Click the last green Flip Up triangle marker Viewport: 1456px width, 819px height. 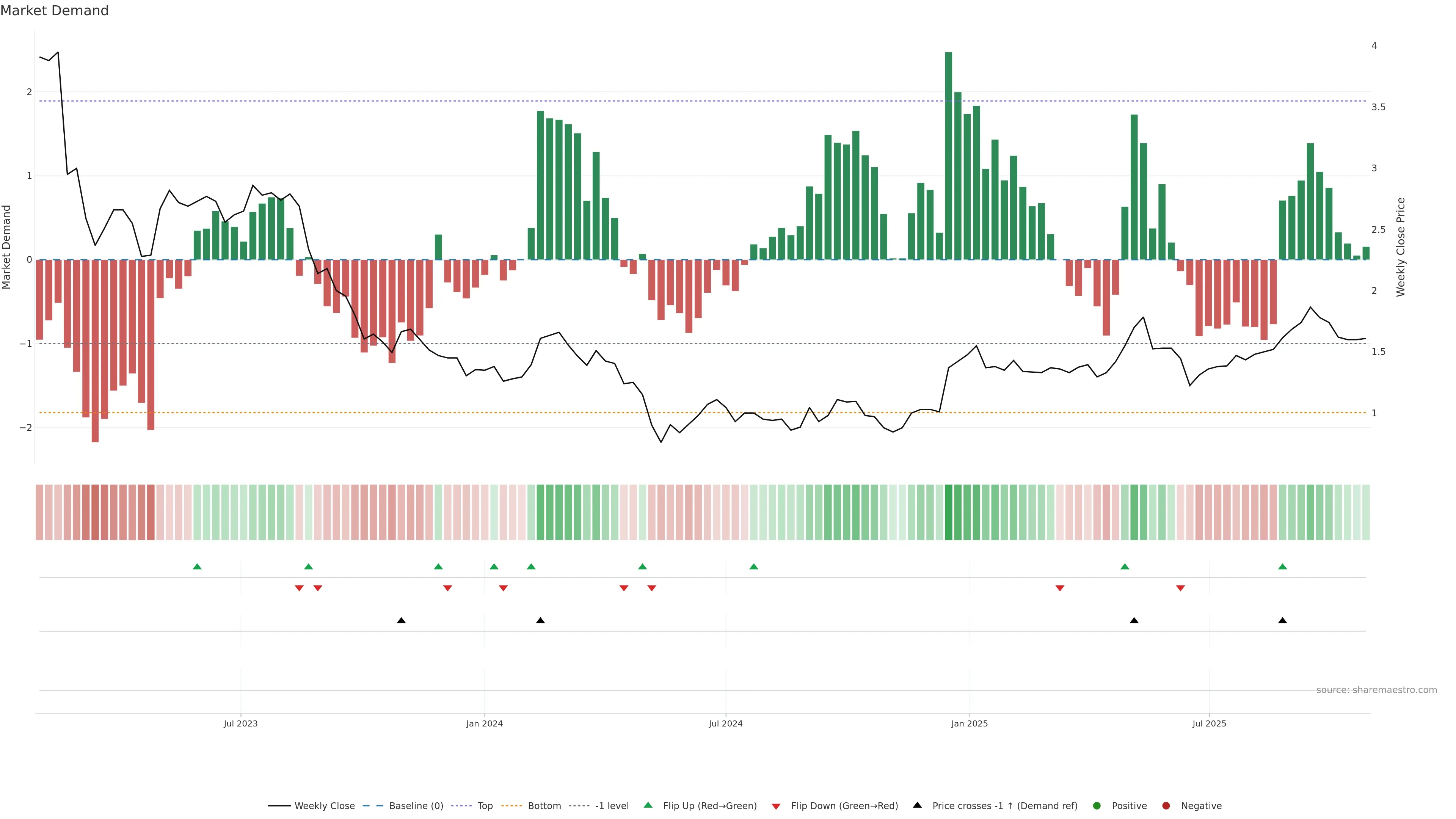(1282, 566)
